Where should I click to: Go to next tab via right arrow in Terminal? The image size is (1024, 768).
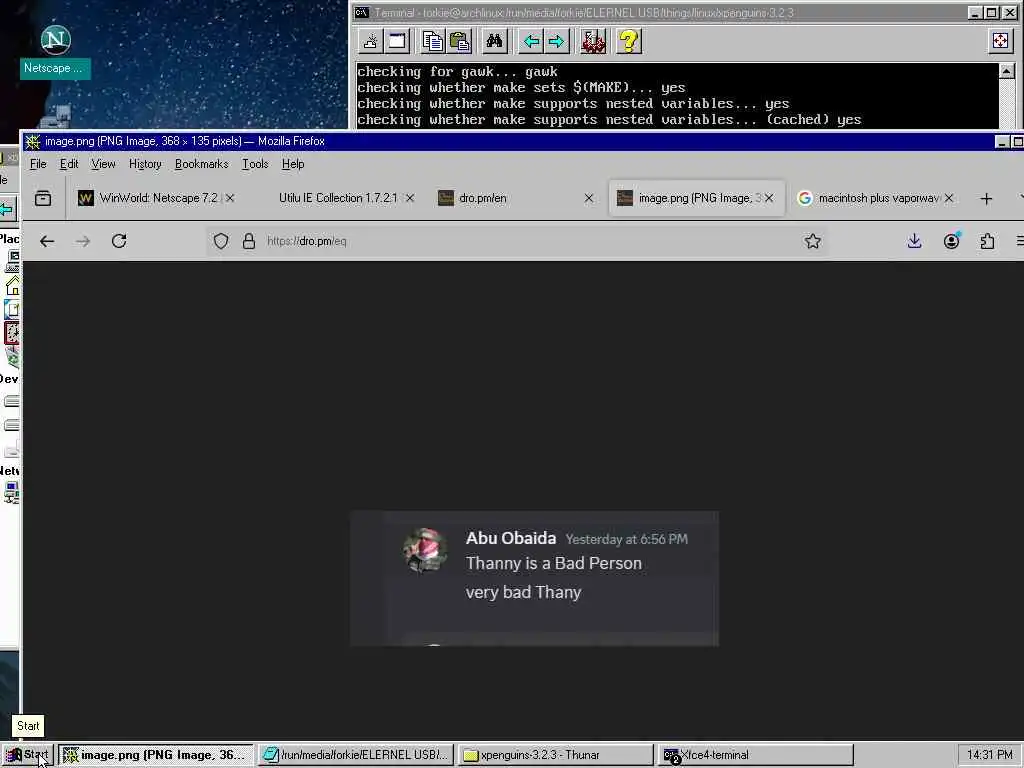coord(557,42)
